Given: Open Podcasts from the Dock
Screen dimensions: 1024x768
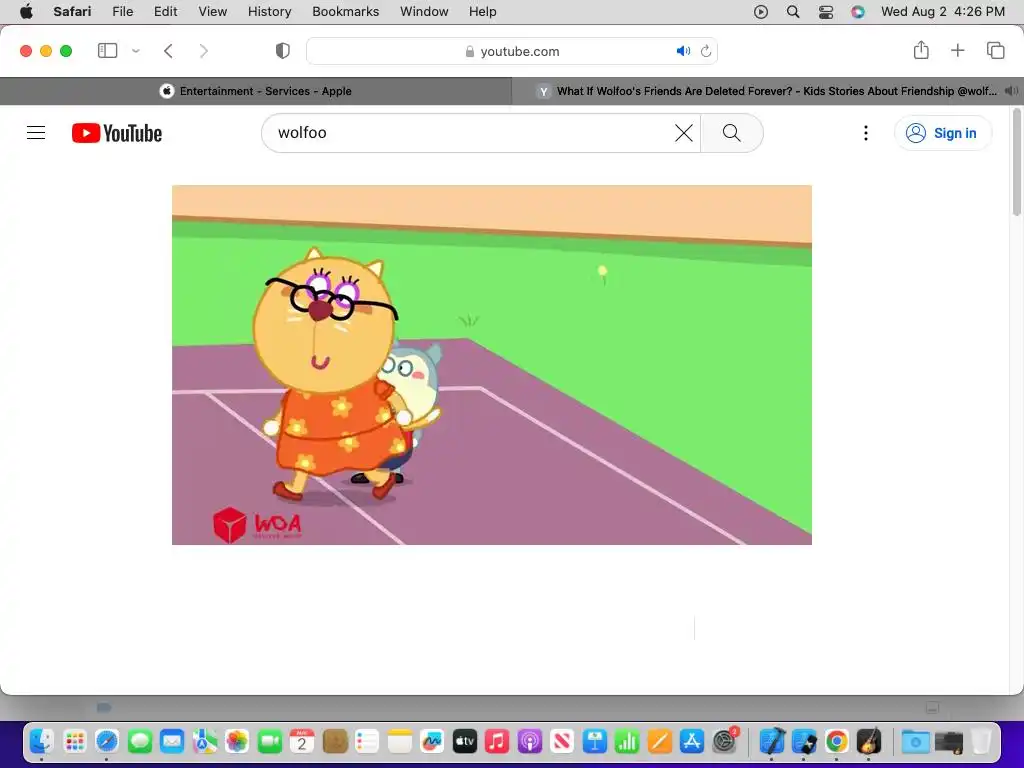Looking at the screenshot, I should (x=530, y=742).
